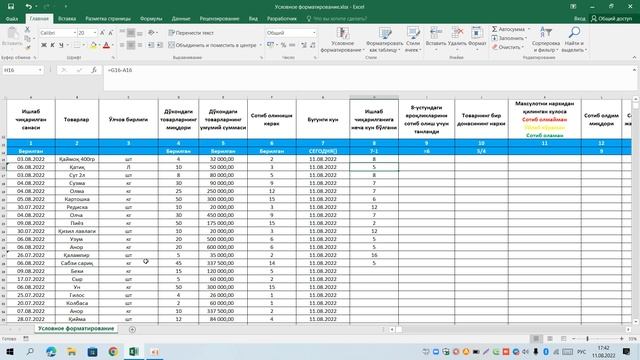
Task: Open number format (Общий) dropdown
Action: [x=314, y=33]
